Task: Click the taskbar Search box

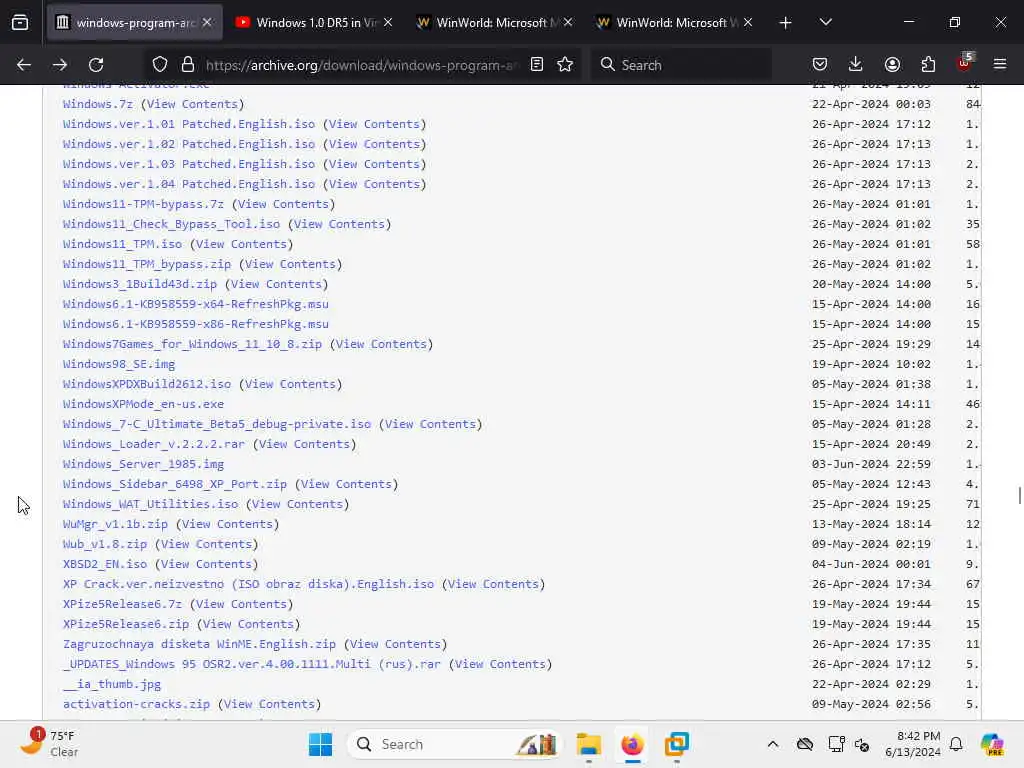Action: click(455, 744)
